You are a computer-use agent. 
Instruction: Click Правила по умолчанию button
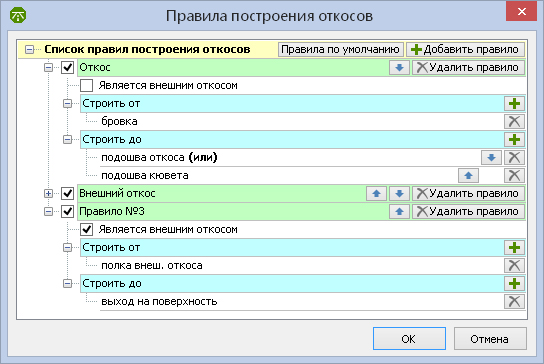coord(340,49)
